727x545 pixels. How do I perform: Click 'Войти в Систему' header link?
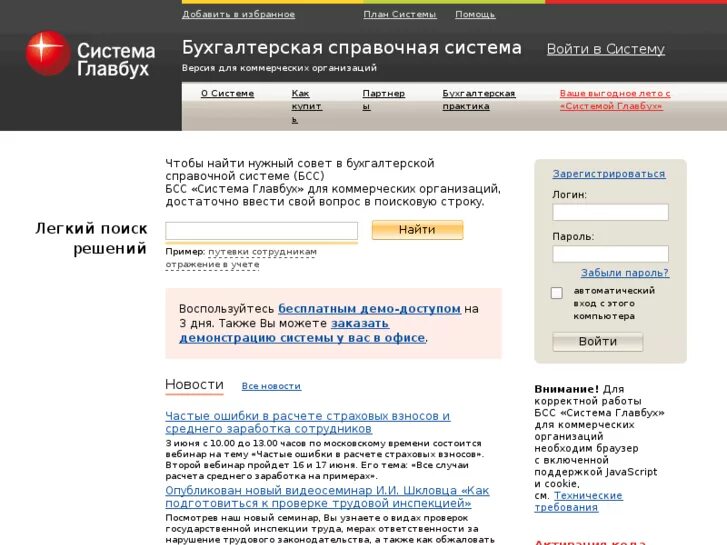click(x=606, y=49)
